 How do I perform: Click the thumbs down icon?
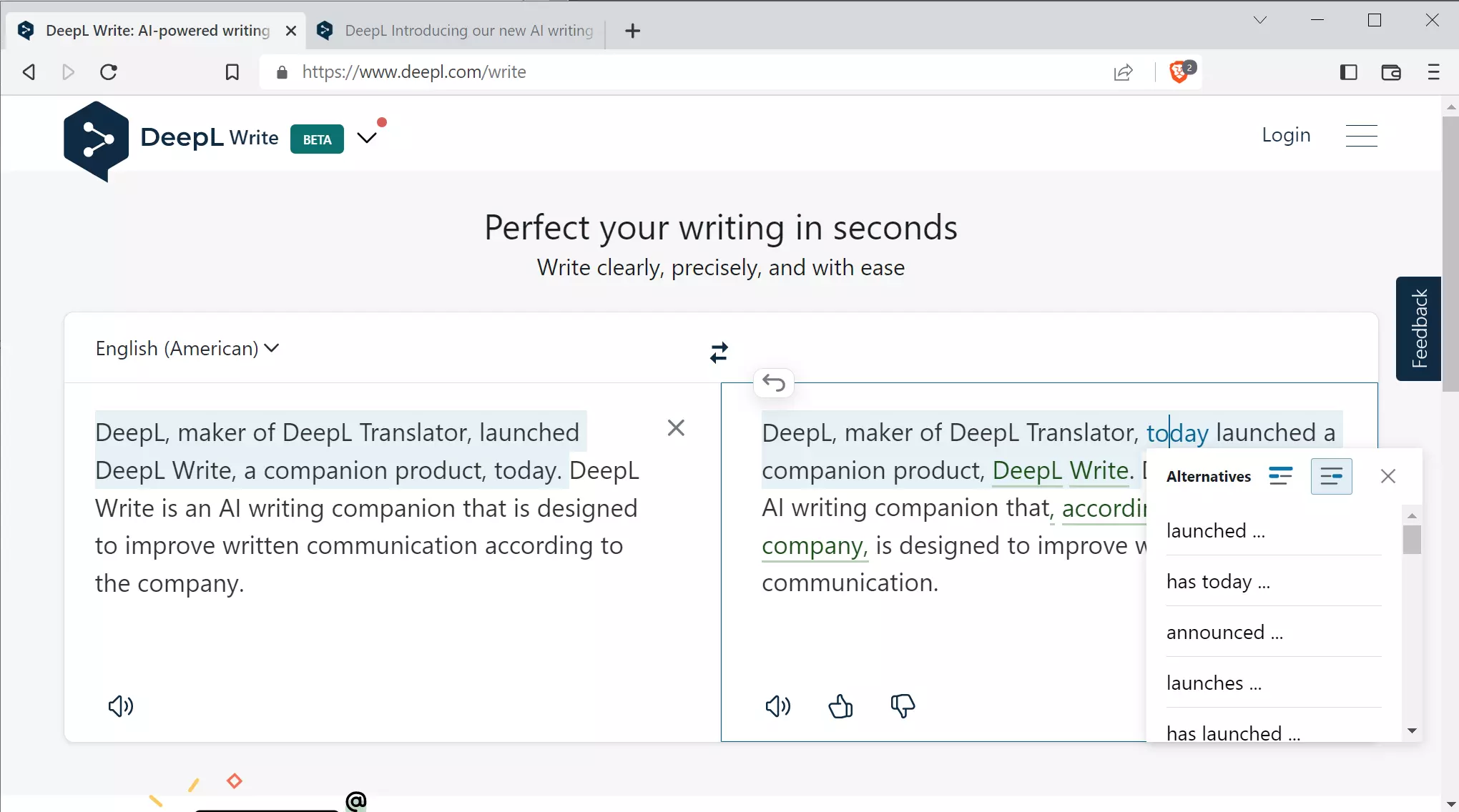tap(902, 707)
